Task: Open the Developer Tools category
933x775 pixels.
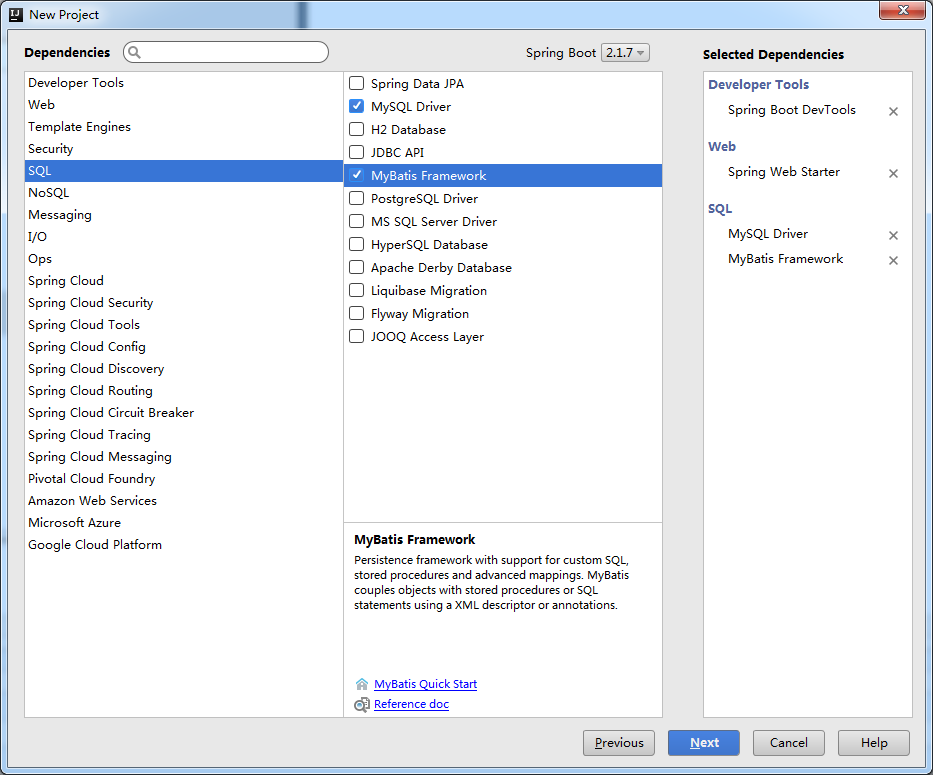Action: click(76, 83)
